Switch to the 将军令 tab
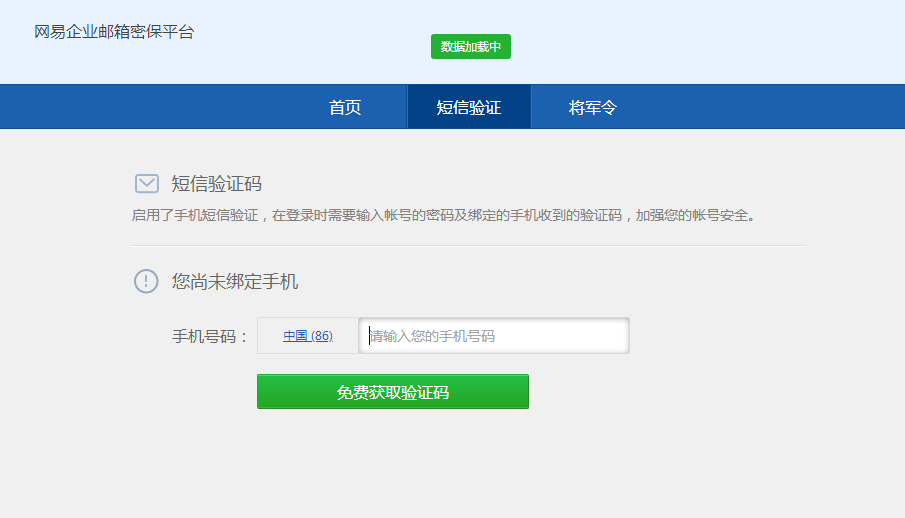Image resolution: width=905 pixels, height=518 pixels. tap(592, 107)
